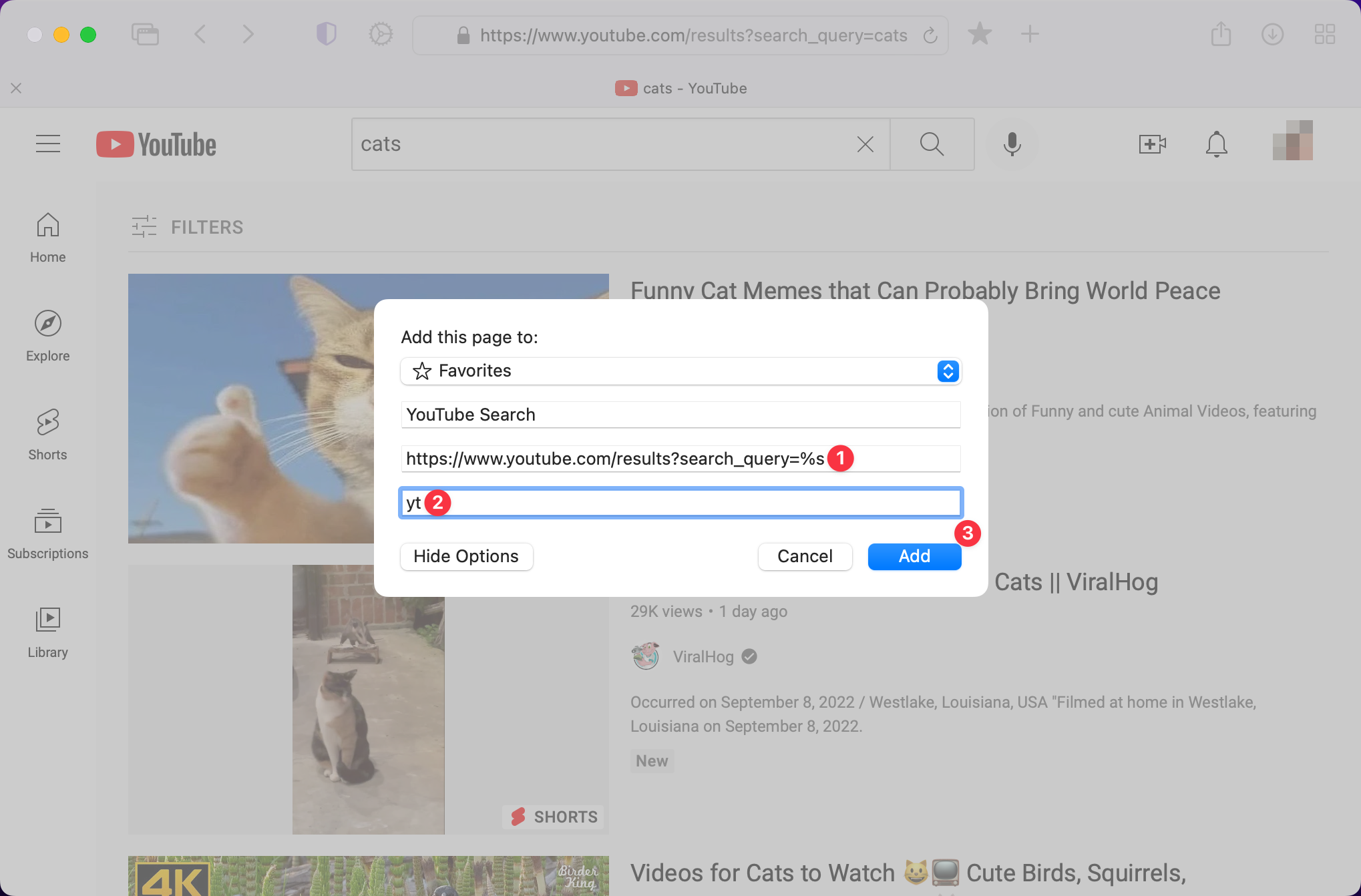
Task: Collapse the dialog with Hide Options
Action: point(466,556)
